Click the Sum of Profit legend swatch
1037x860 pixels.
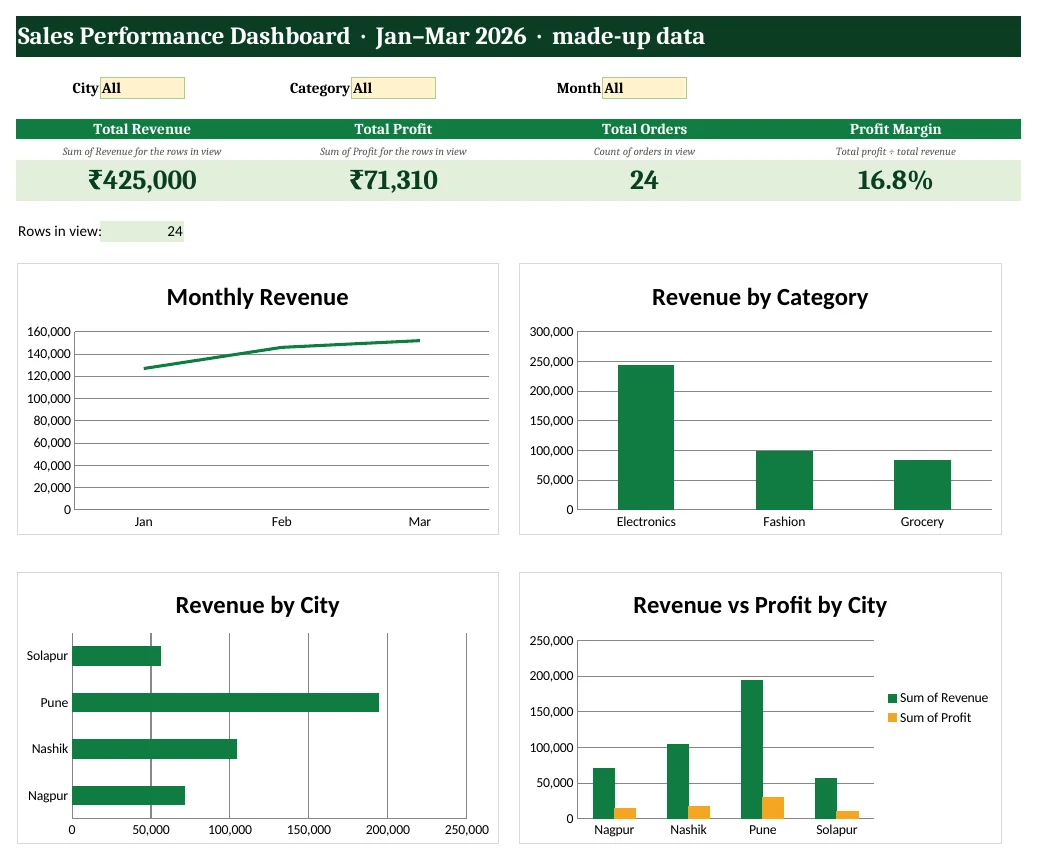pyautogui.click(x=892, y=718)
